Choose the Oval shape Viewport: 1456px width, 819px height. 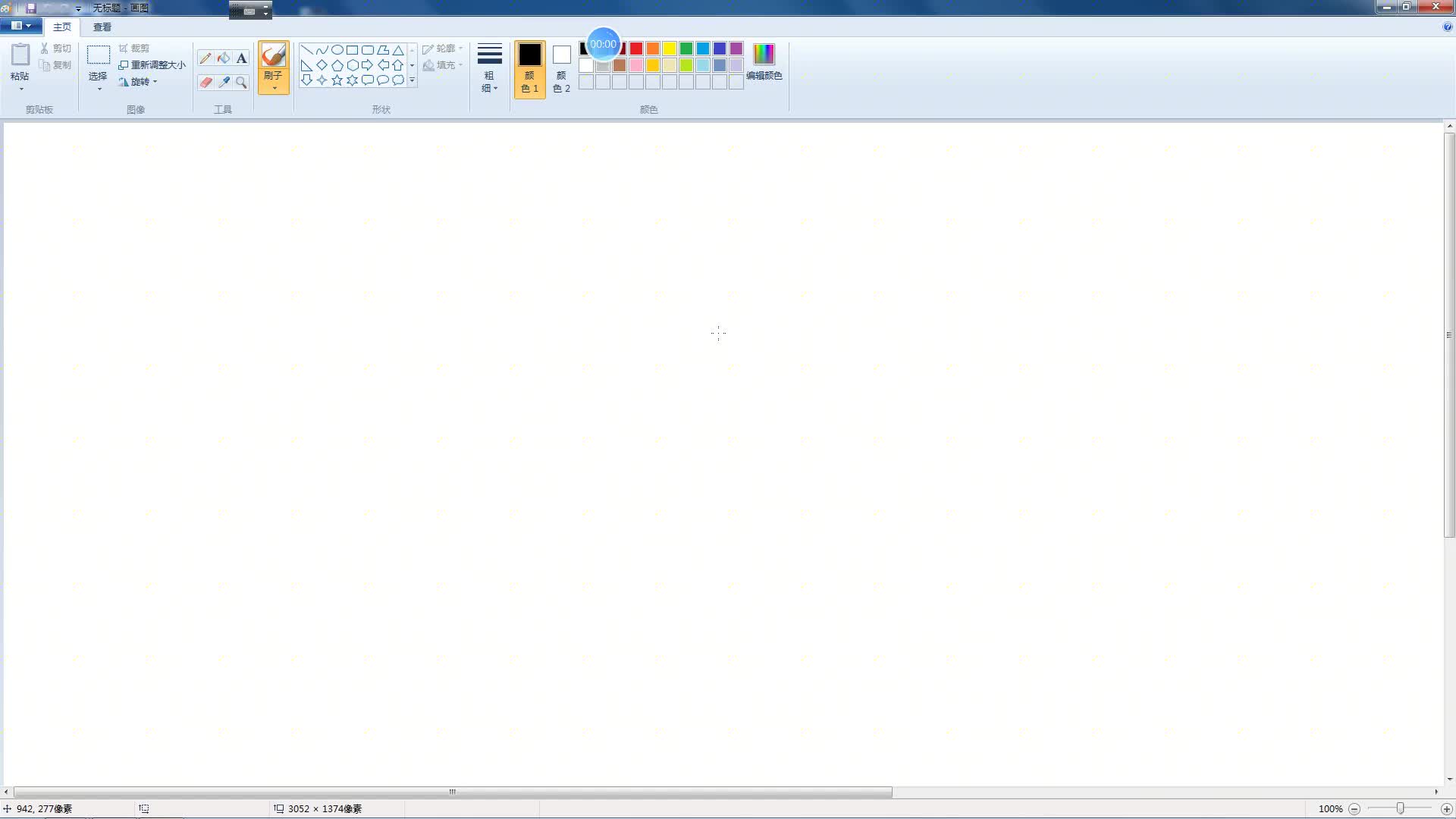337,50
